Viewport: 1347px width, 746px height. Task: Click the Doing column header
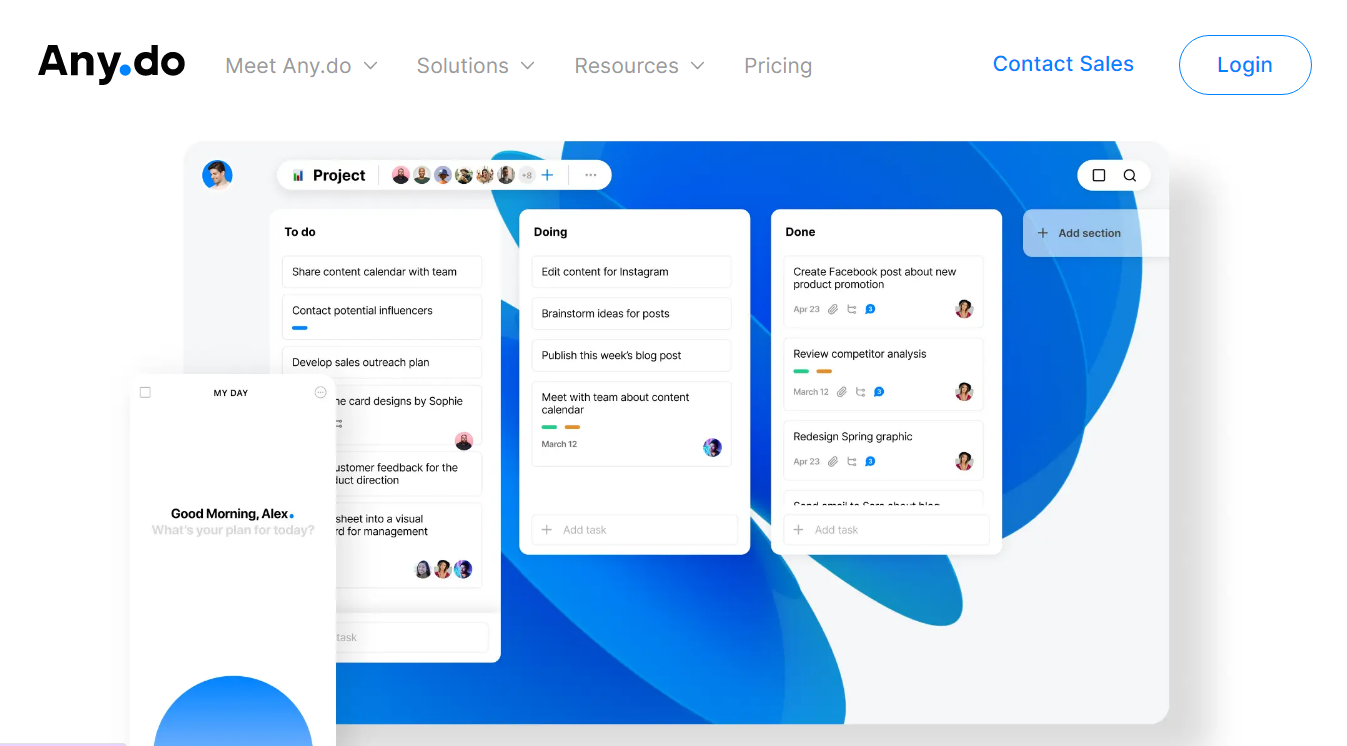coord(550,232)
